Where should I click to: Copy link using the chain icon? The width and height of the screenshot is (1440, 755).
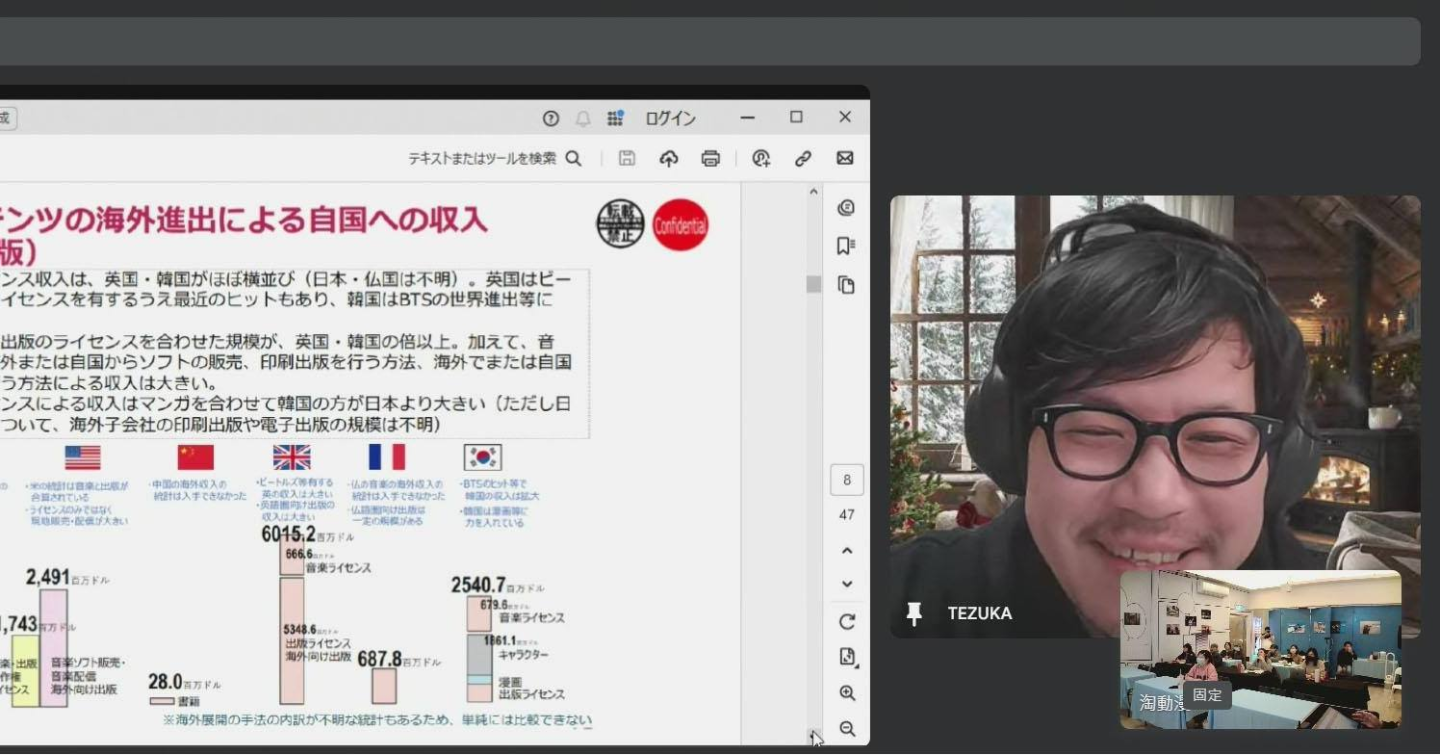[x=803, y=158]
